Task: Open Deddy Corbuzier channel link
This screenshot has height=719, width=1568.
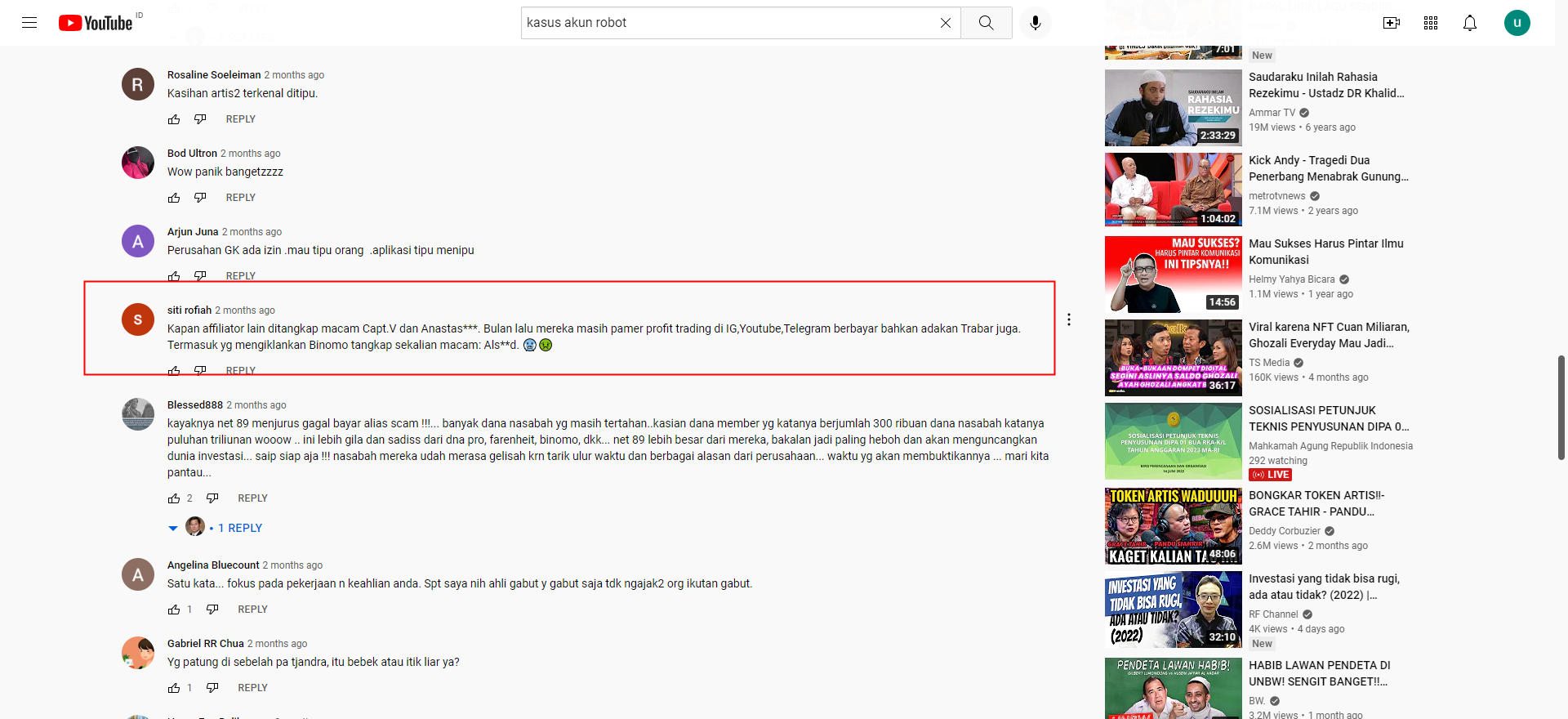Action: click(x=1285, y=531)
